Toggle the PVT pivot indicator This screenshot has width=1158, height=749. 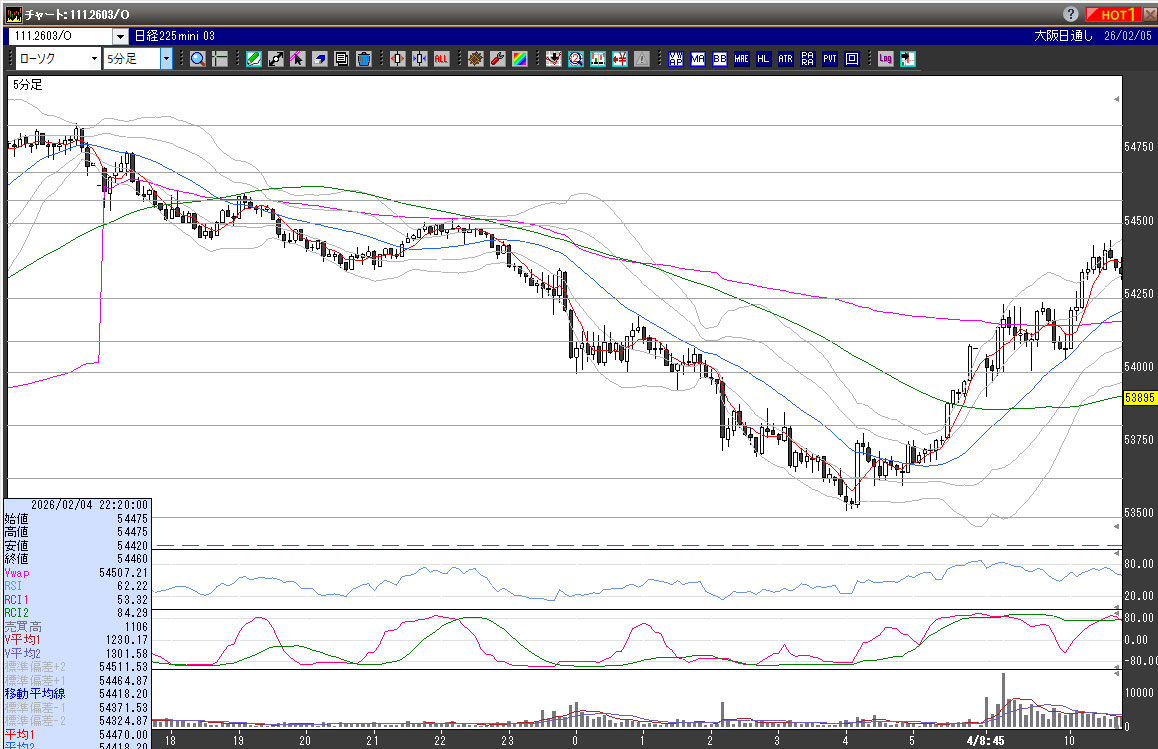point(829,59)
